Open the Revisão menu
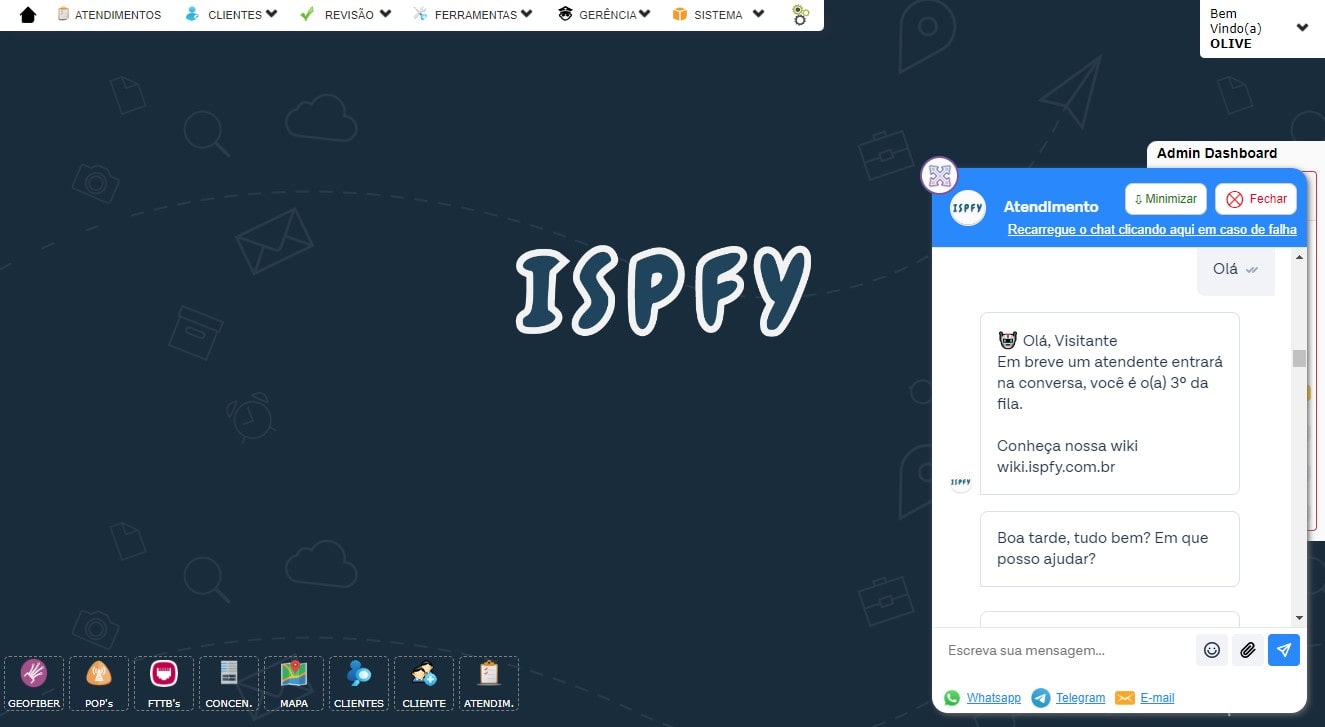Image resolution: width=1325 pixels, height=727 pixels. tap(345, 15)
